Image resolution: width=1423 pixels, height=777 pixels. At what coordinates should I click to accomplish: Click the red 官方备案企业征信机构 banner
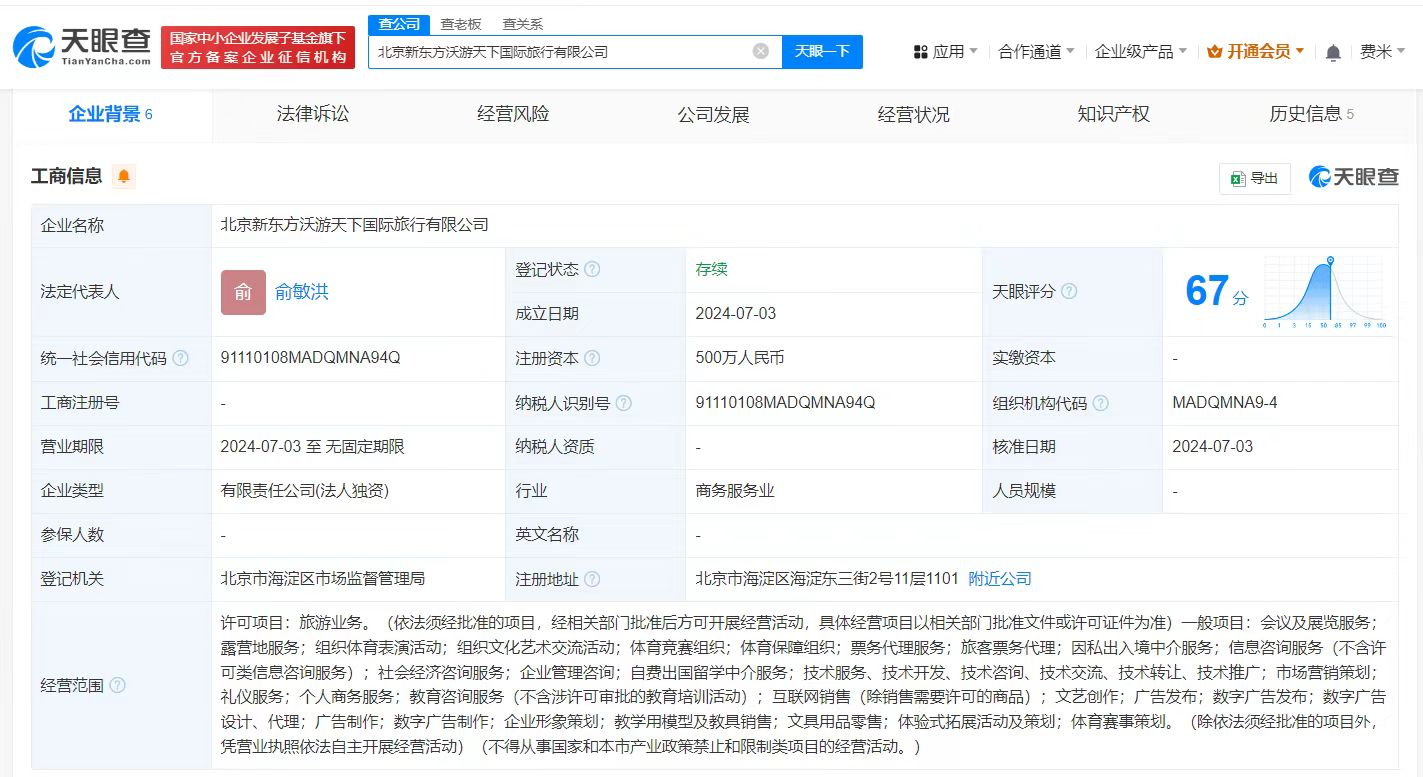(258, 47)
